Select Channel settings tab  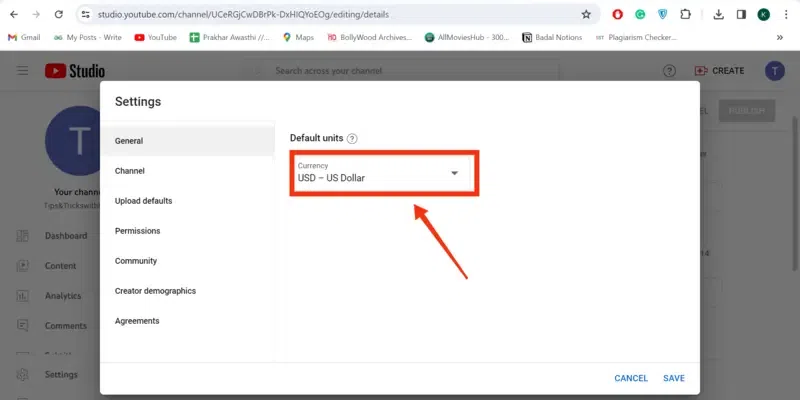pos(187,171)
